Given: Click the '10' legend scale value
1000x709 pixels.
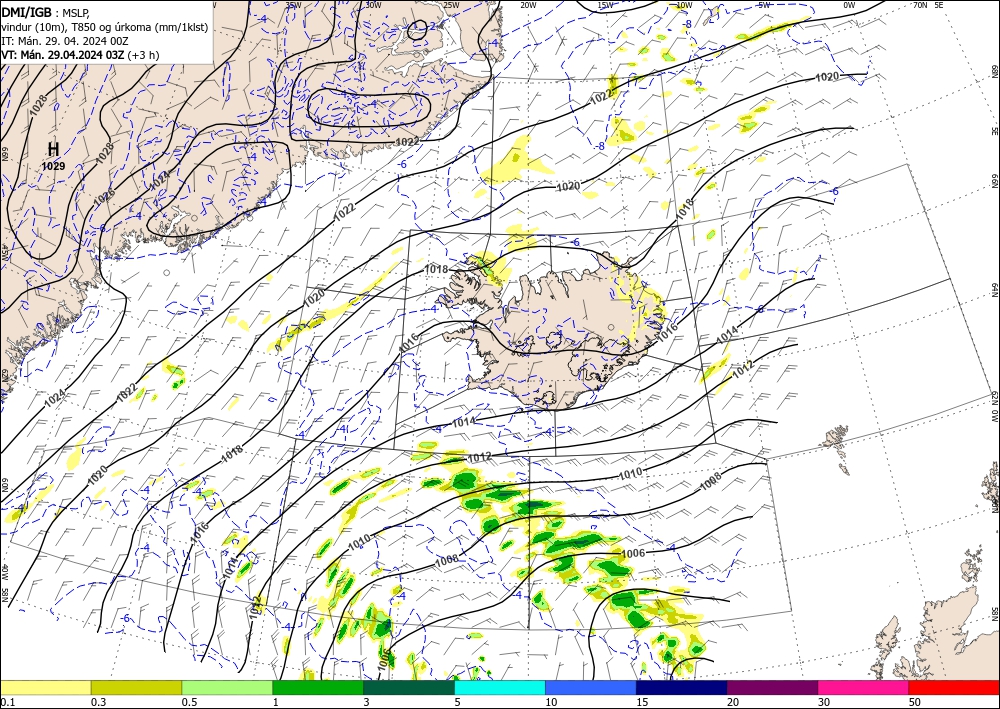Looking at the screenshot, I should pyautogui.click(x=551, y=702).
